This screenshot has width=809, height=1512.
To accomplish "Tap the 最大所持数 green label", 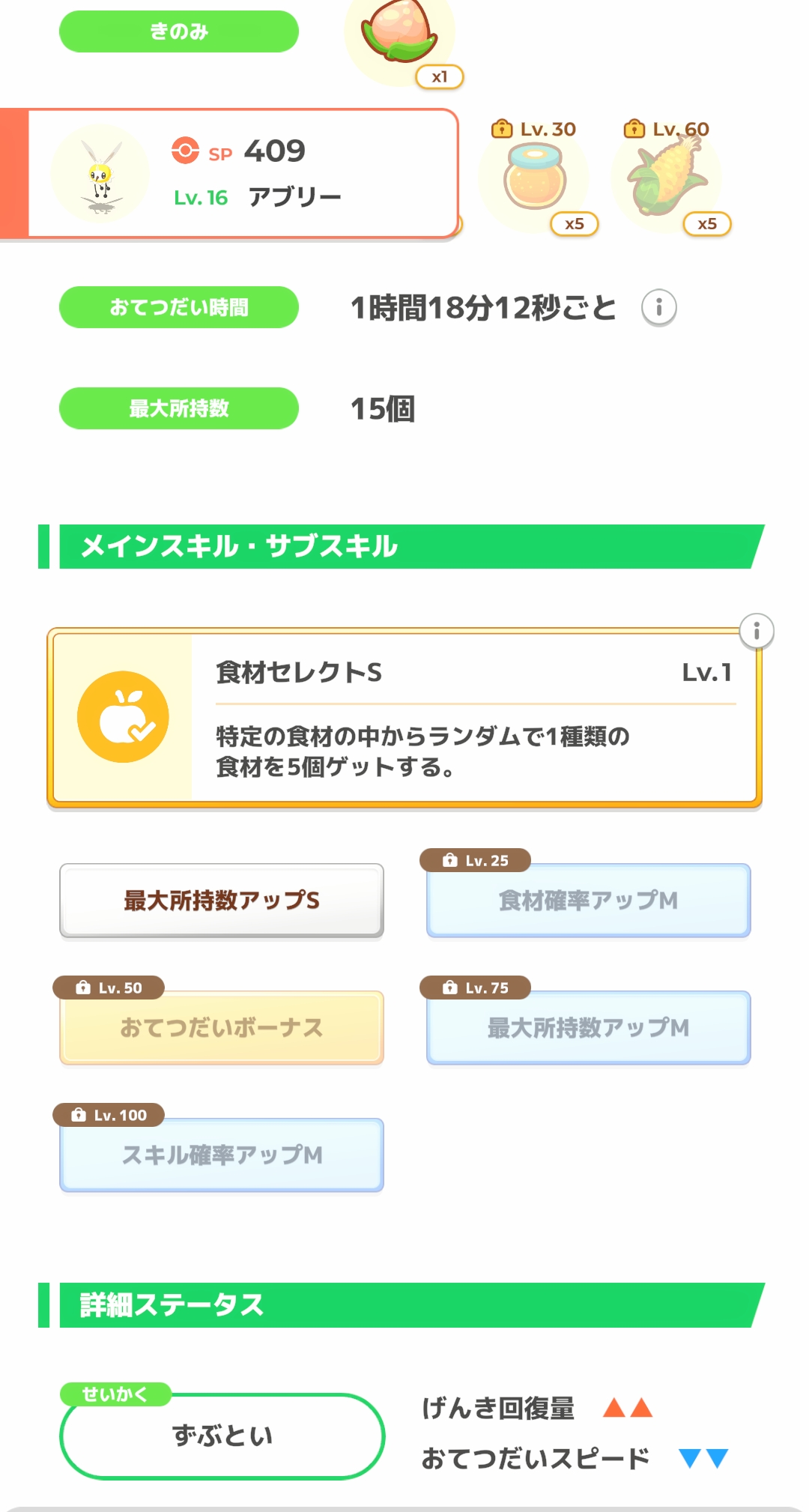I will tap(179, 408).
